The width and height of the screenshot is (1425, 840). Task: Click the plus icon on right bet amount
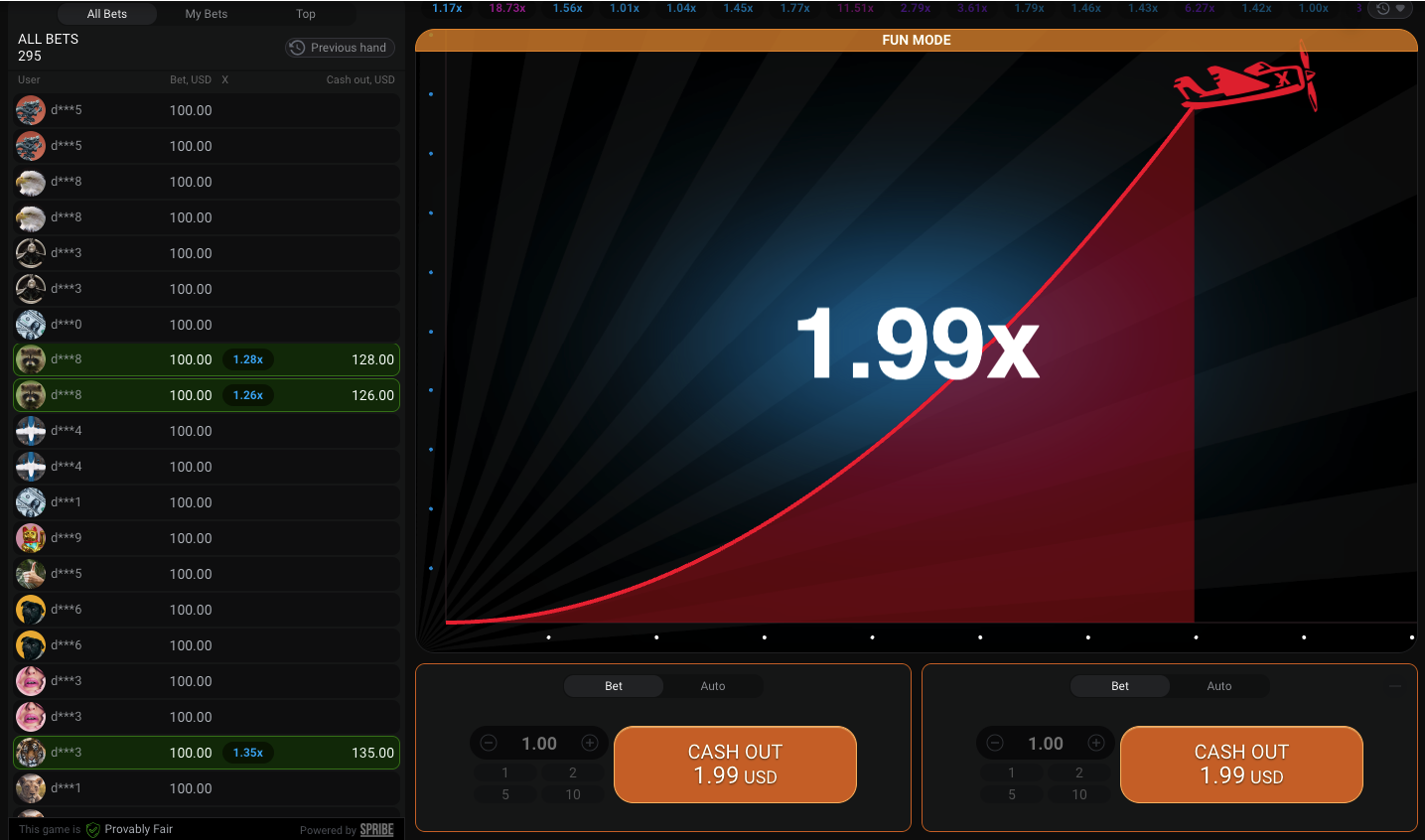click(x=1095, y=742)
